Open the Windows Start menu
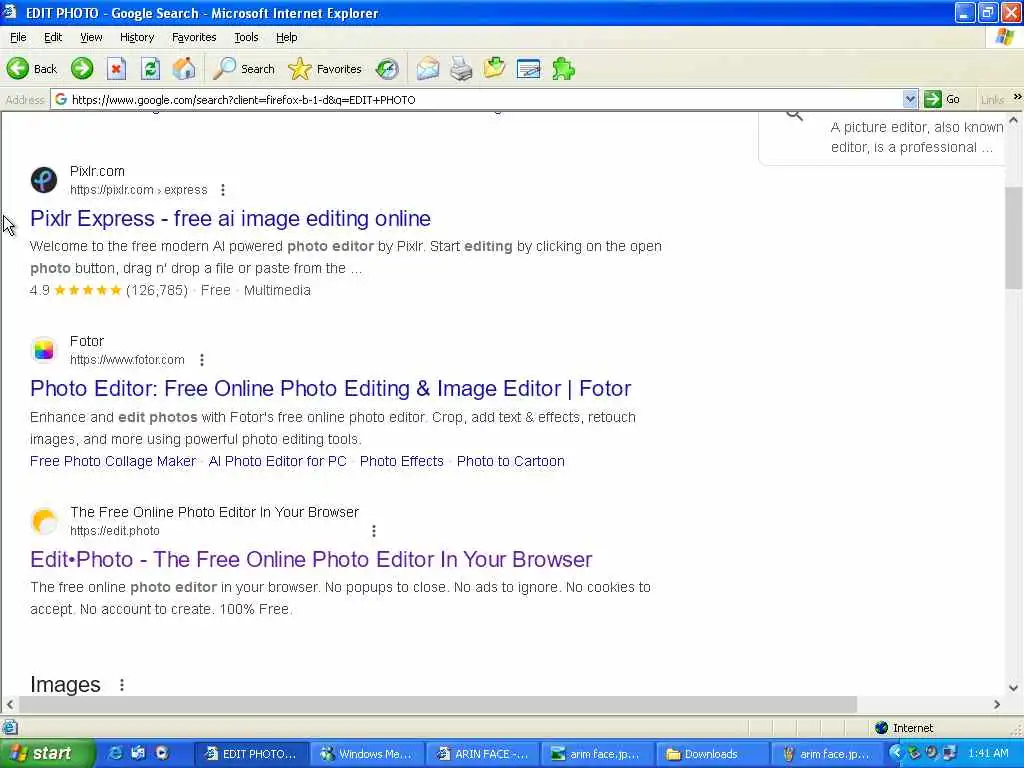The width and height of the screenshot is (1024, 768). pyautogui.click(x=47, y=753)
